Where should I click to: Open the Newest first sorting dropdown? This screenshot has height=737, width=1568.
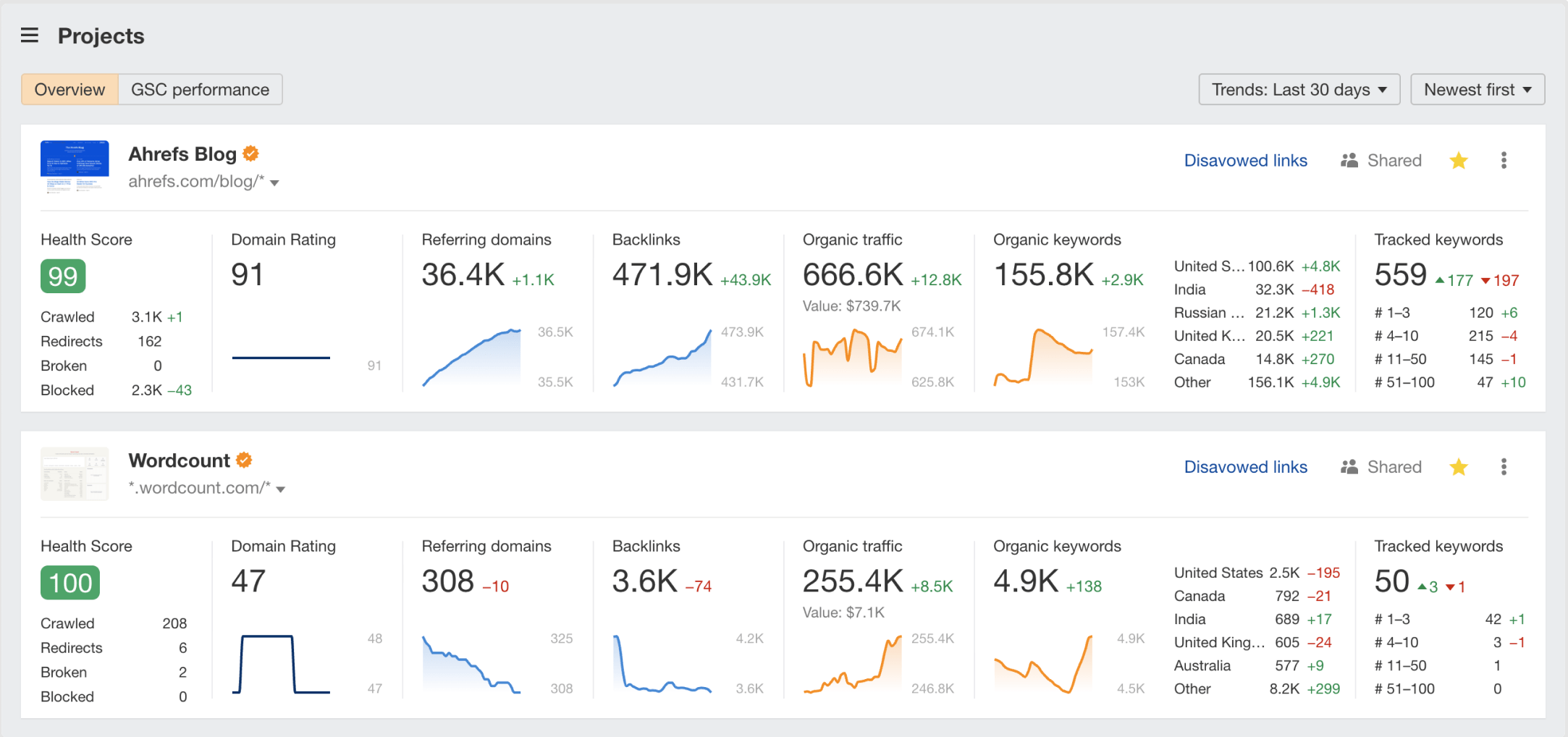click(x=1477, y=89)
